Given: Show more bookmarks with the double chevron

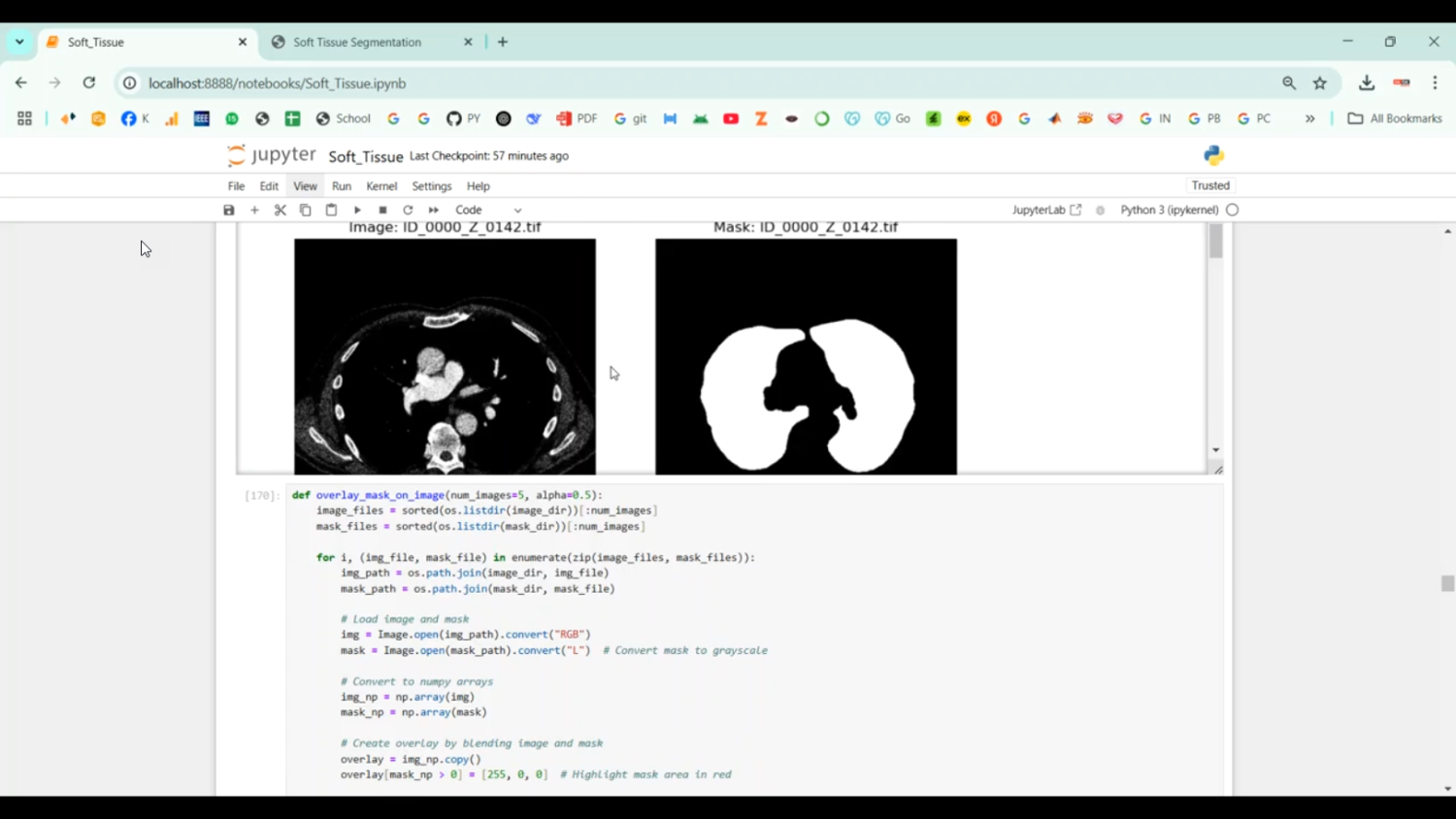Looking at the screenshot, I should (x=1309, y=118).
